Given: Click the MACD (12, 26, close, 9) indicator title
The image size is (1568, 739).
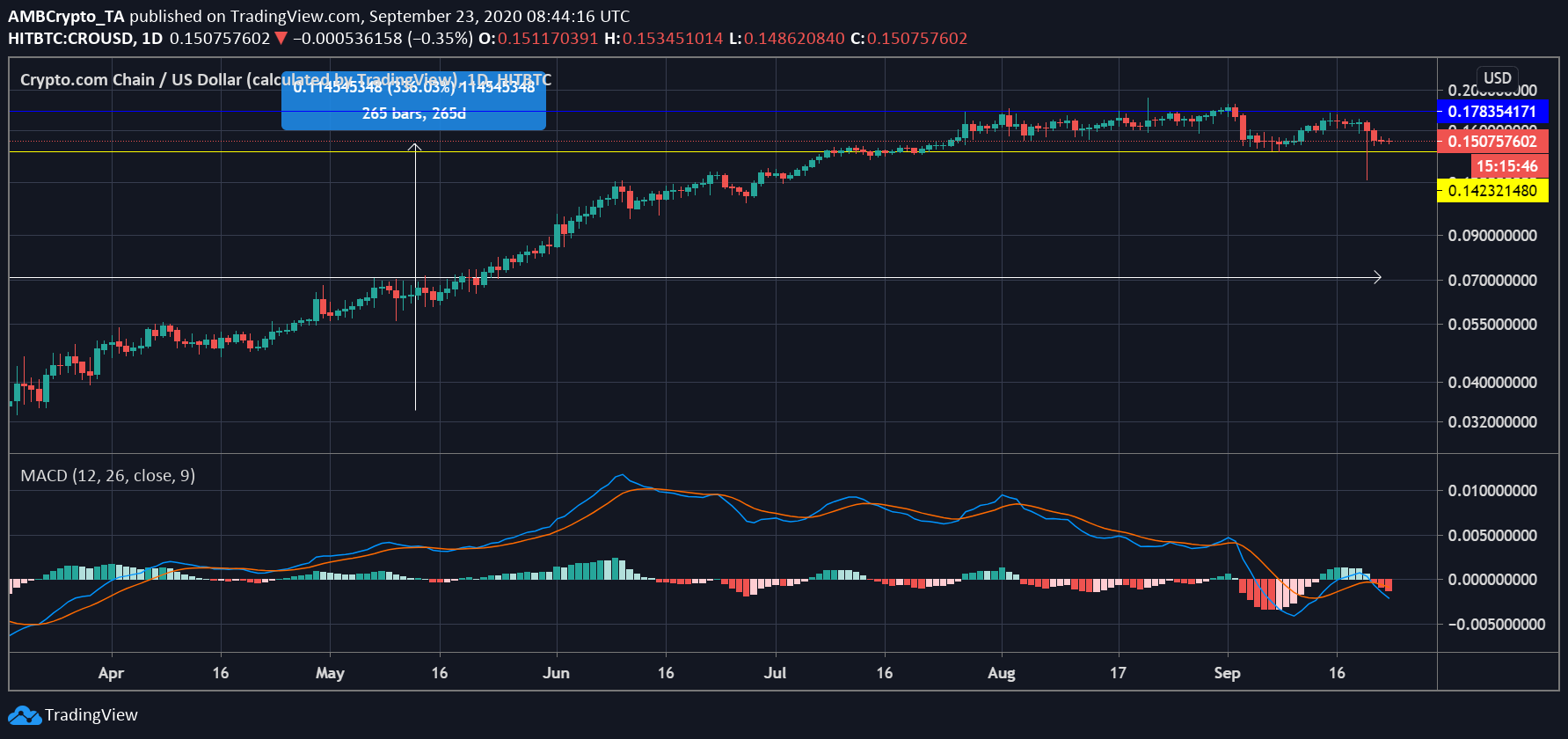Looking at the screenshot, I should click(108, 476).
